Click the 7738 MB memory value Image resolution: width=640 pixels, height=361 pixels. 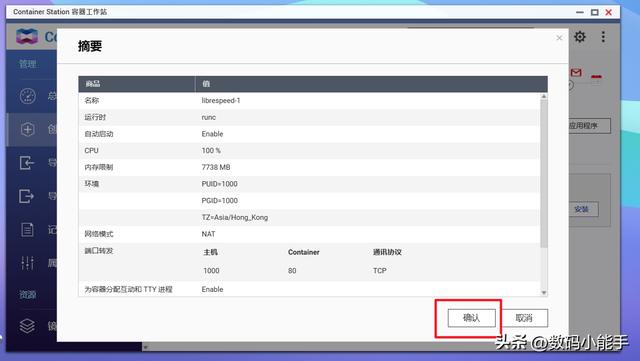pos(216,167)
